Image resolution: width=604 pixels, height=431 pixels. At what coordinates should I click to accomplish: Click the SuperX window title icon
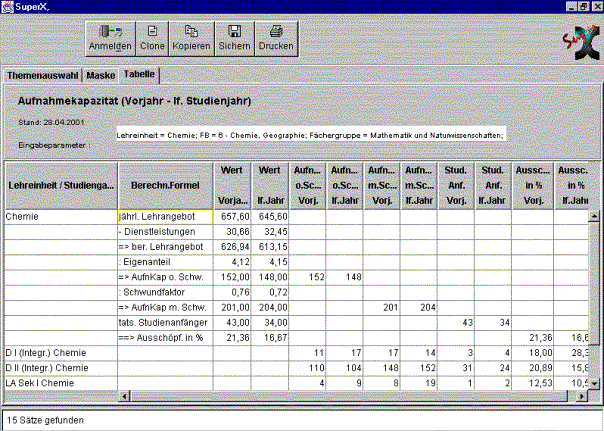(x=8, y=6)
